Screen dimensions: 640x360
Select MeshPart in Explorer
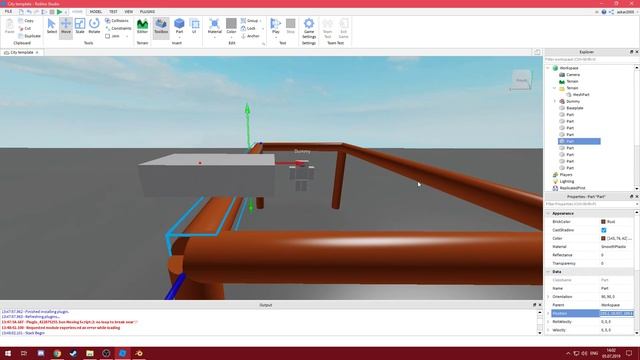click(x=581, y=95)
